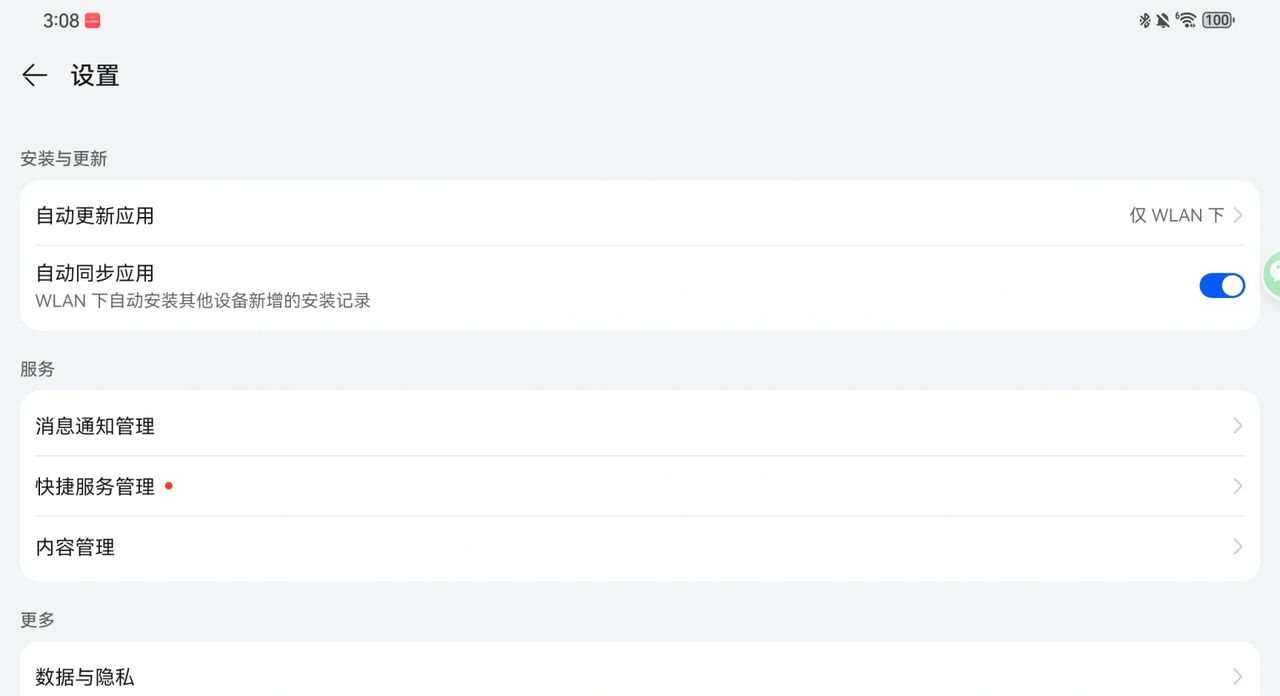This screenshot has height=696, width=1280.
Task: Open the 消息通知管理 entry
Action: pos(95,426)
